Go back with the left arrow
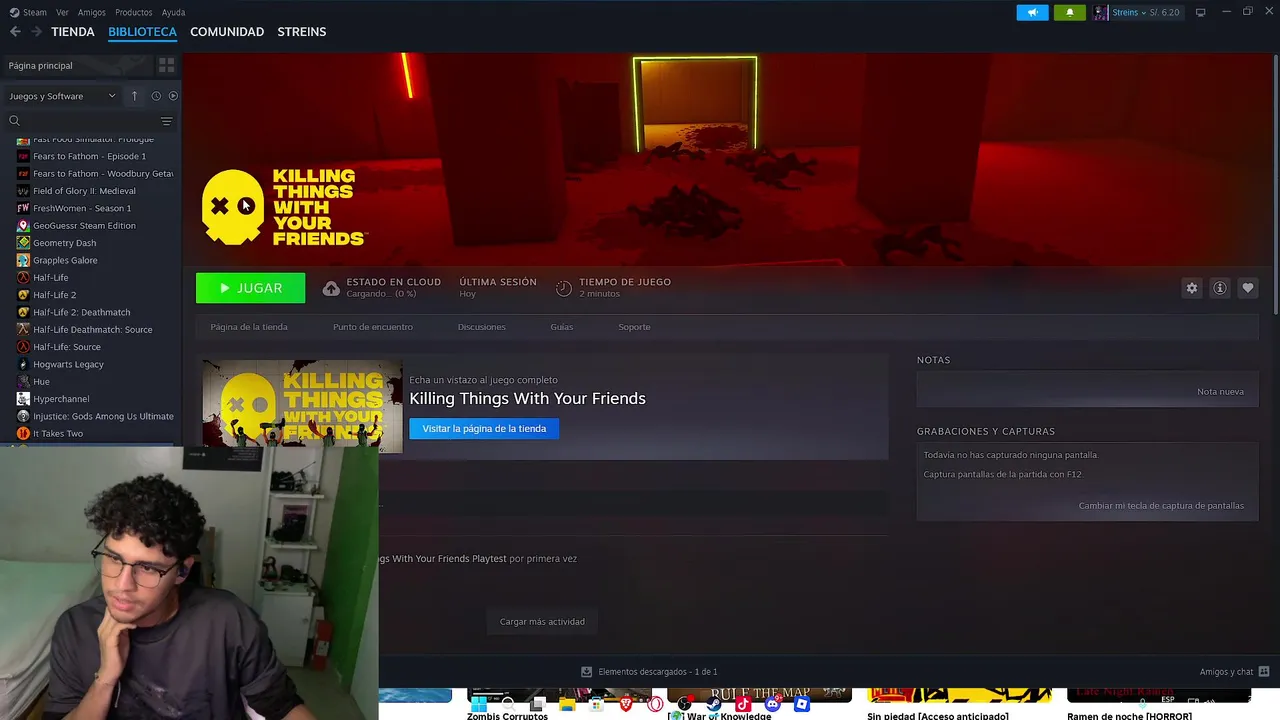The image size is (1280, 720). [15, 32]
